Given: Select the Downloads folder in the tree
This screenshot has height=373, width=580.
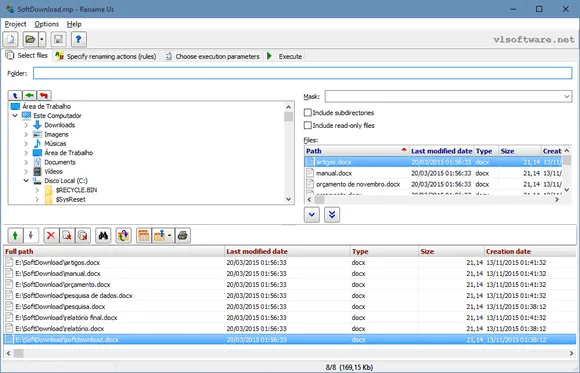Looking at the screenshot, I should (60, 125).
